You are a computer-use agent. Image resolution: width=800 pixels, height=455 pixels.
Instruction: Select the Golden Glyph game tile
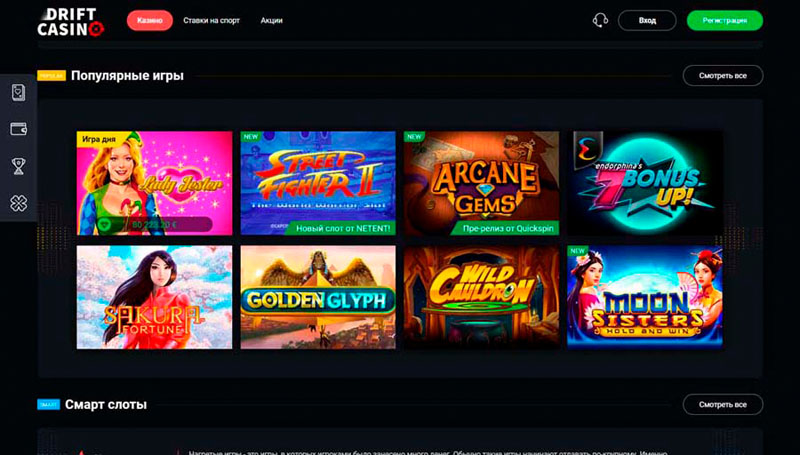pyautogui.click(x=318, y=297)
